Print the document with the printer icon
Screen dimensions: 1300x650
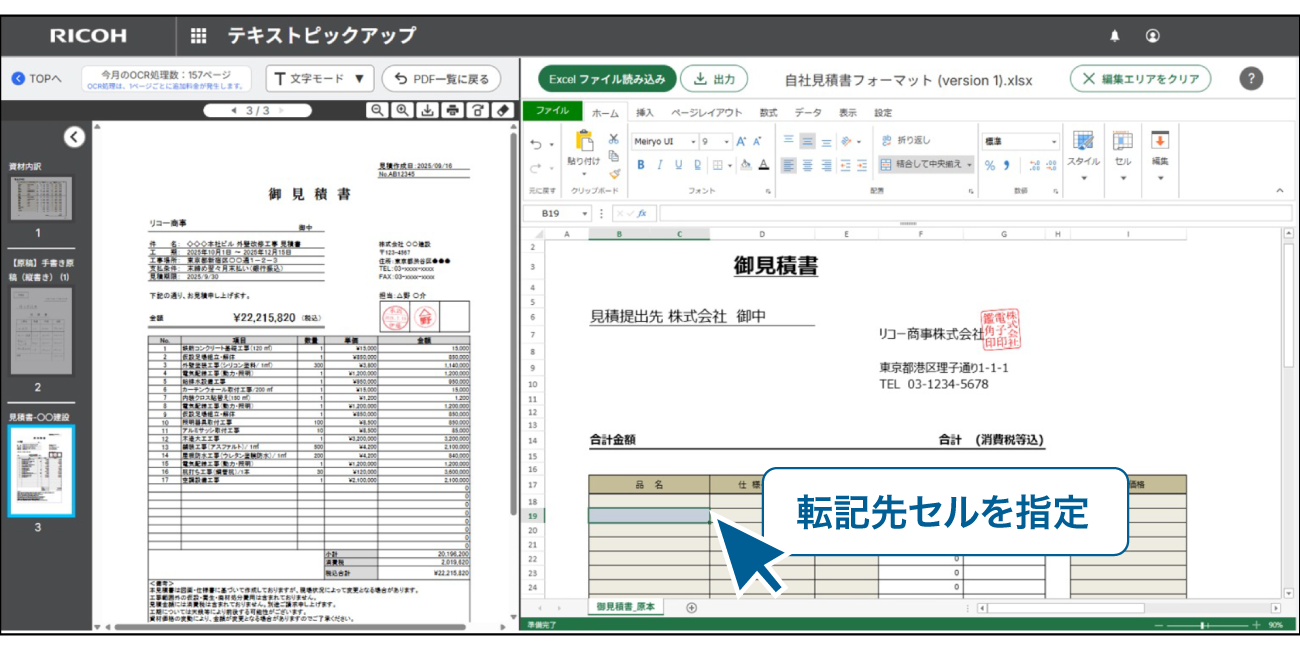(453, 111)
